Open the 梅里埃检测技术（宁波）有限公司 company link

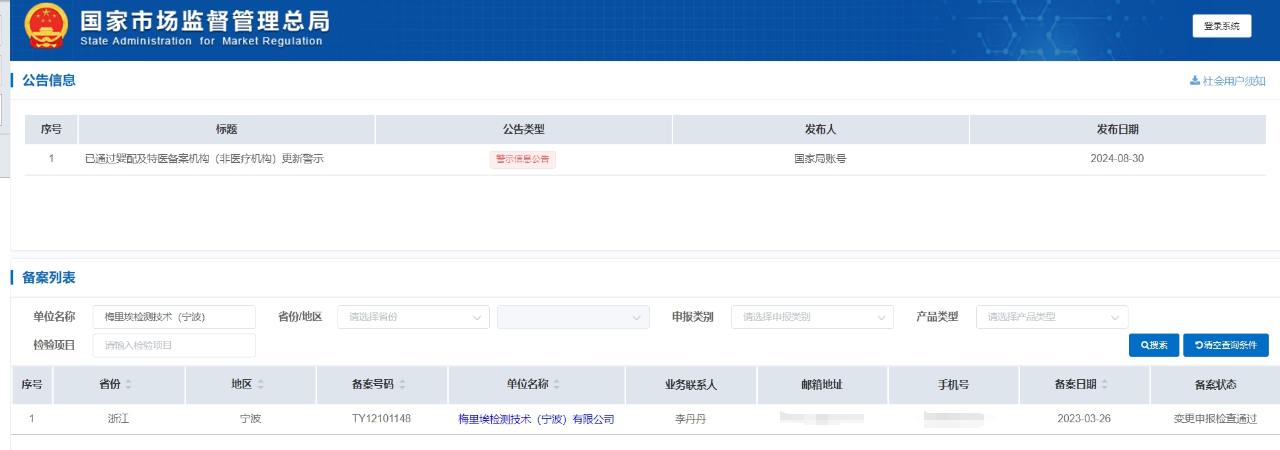(x=535, y=419)
